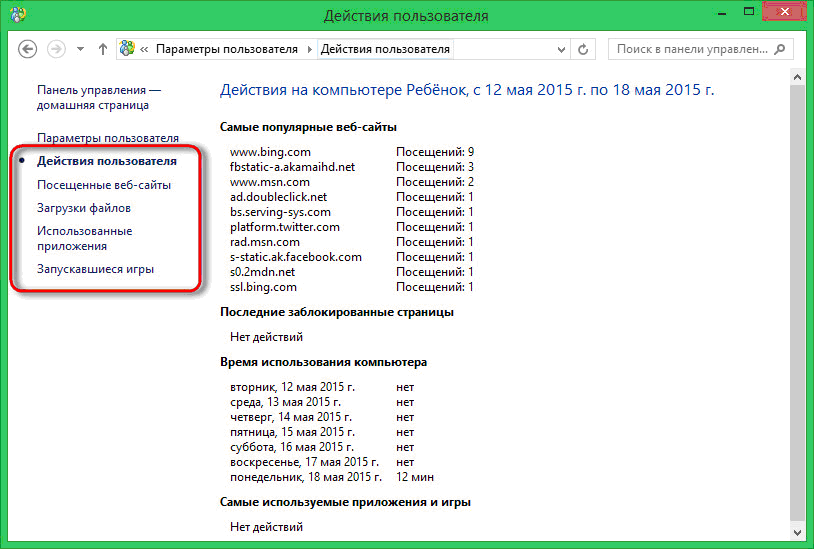Click the www.msn.com entry
The height and width of the screenshot is (549, 814).
click(270, 182)
